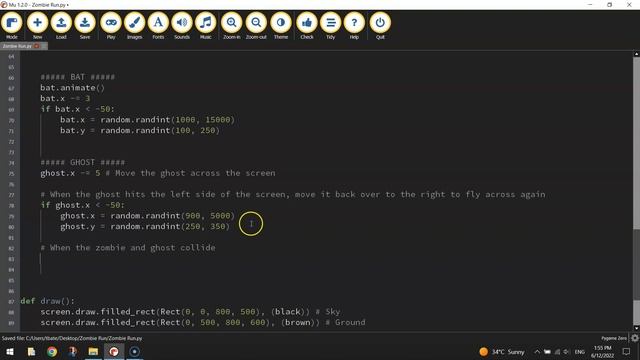The width and height of the screenshot is (640, 360).
Task: Click the 'def draw():' line
Action: [47, 301]
